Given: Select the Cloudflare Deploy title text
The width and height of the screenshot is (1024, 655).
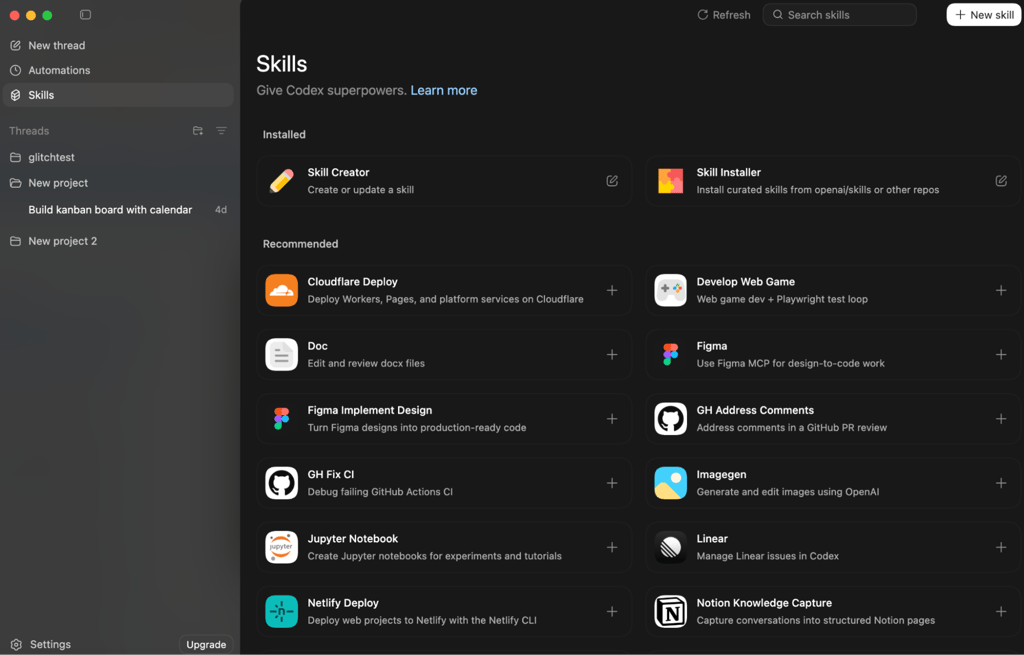Looking at the screenshot, I should (353, 281).
